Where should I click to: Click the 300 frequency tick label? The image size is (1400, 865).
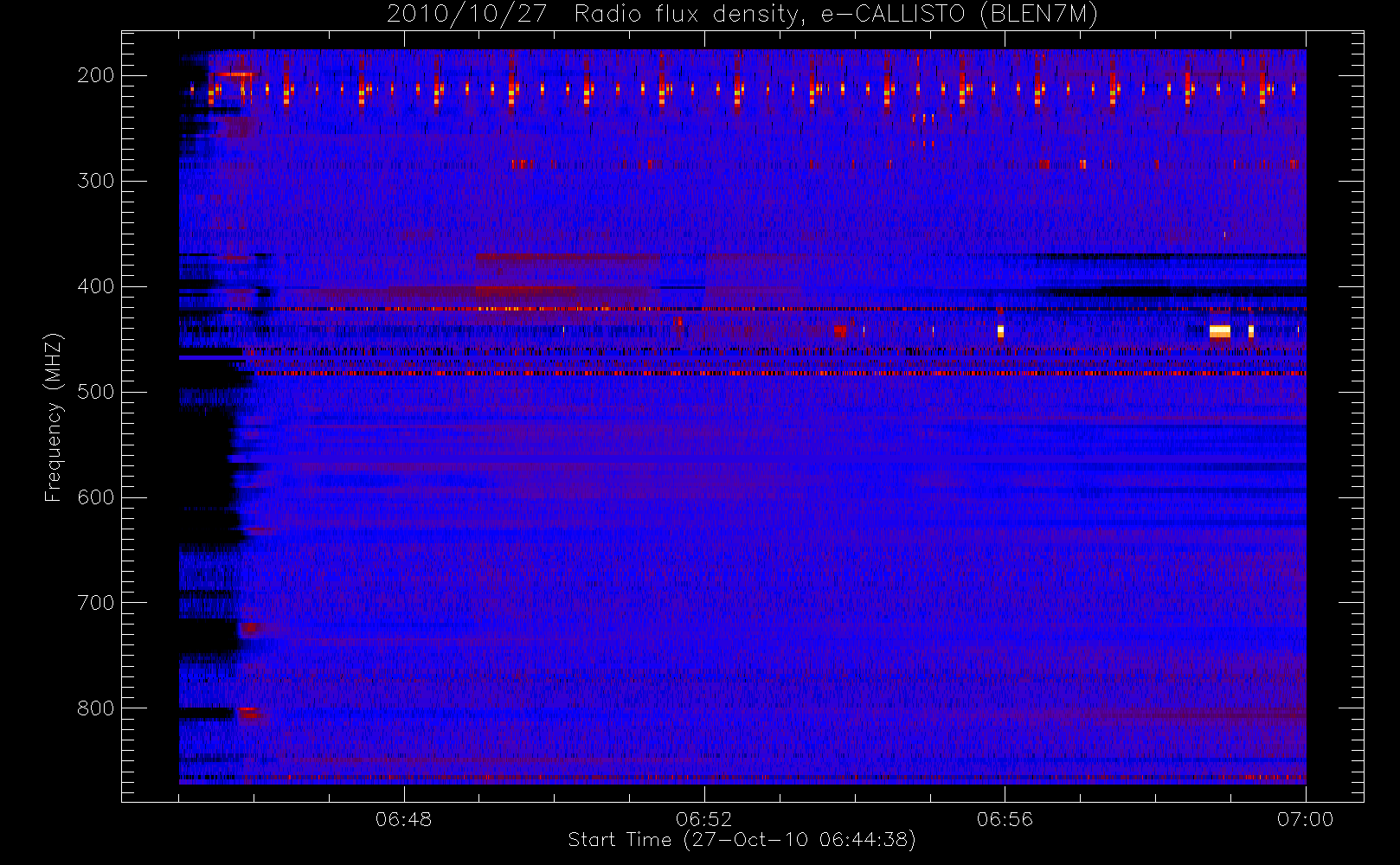coord(95,181)
